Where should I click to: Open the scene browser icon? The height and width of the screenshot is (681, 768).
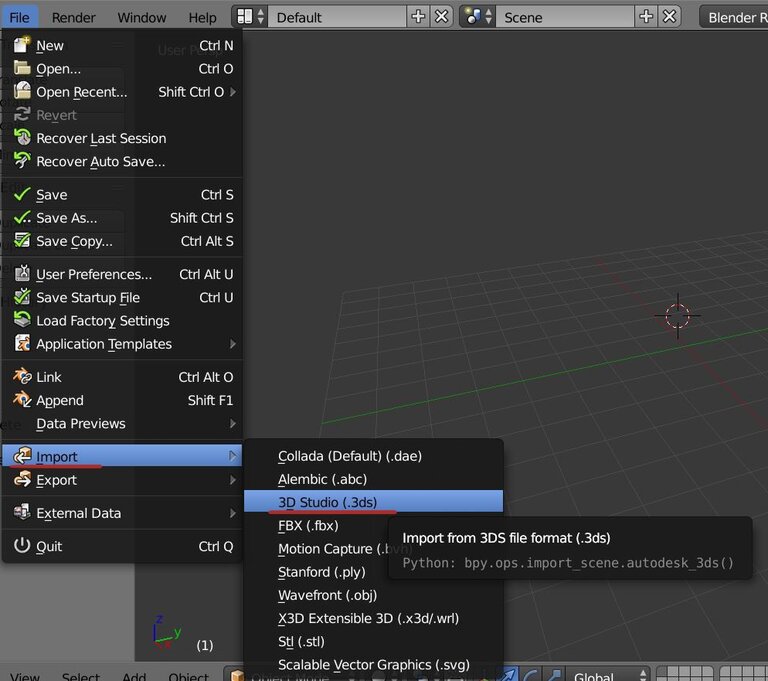[x=478, y=17]
